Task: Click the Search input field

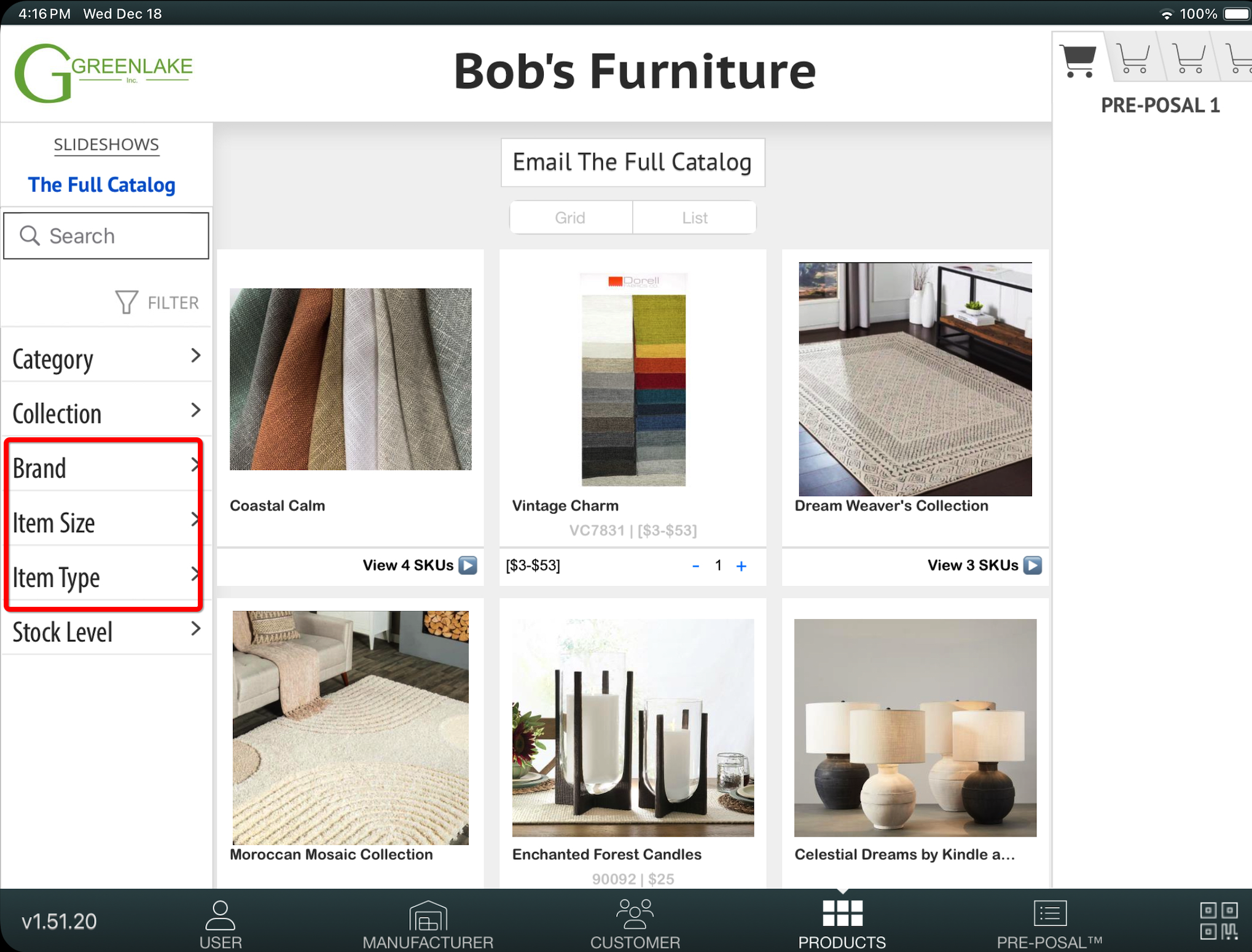Action: point(106,236)
